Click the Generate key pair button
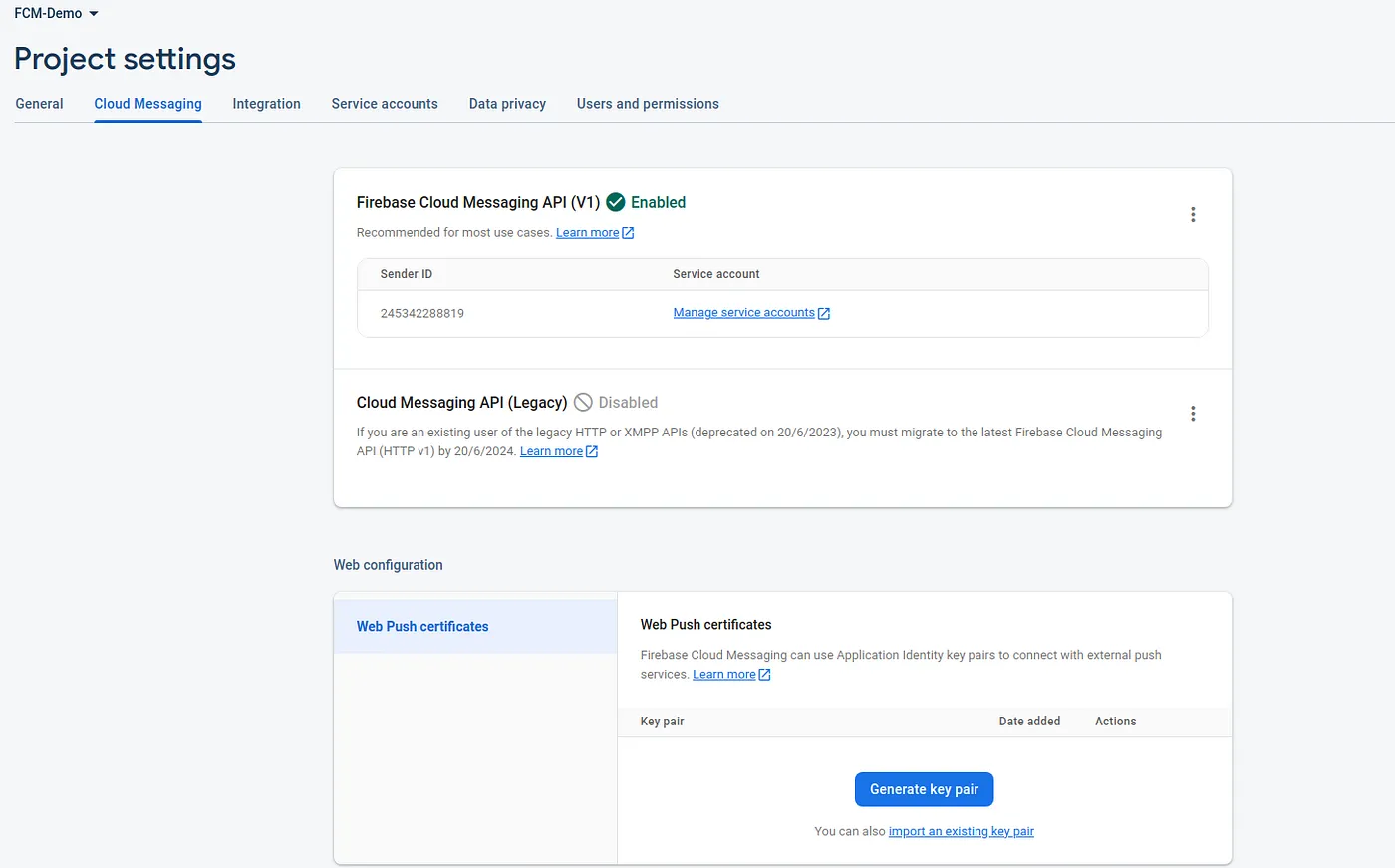1395x868 pixels. coord(924,789)
